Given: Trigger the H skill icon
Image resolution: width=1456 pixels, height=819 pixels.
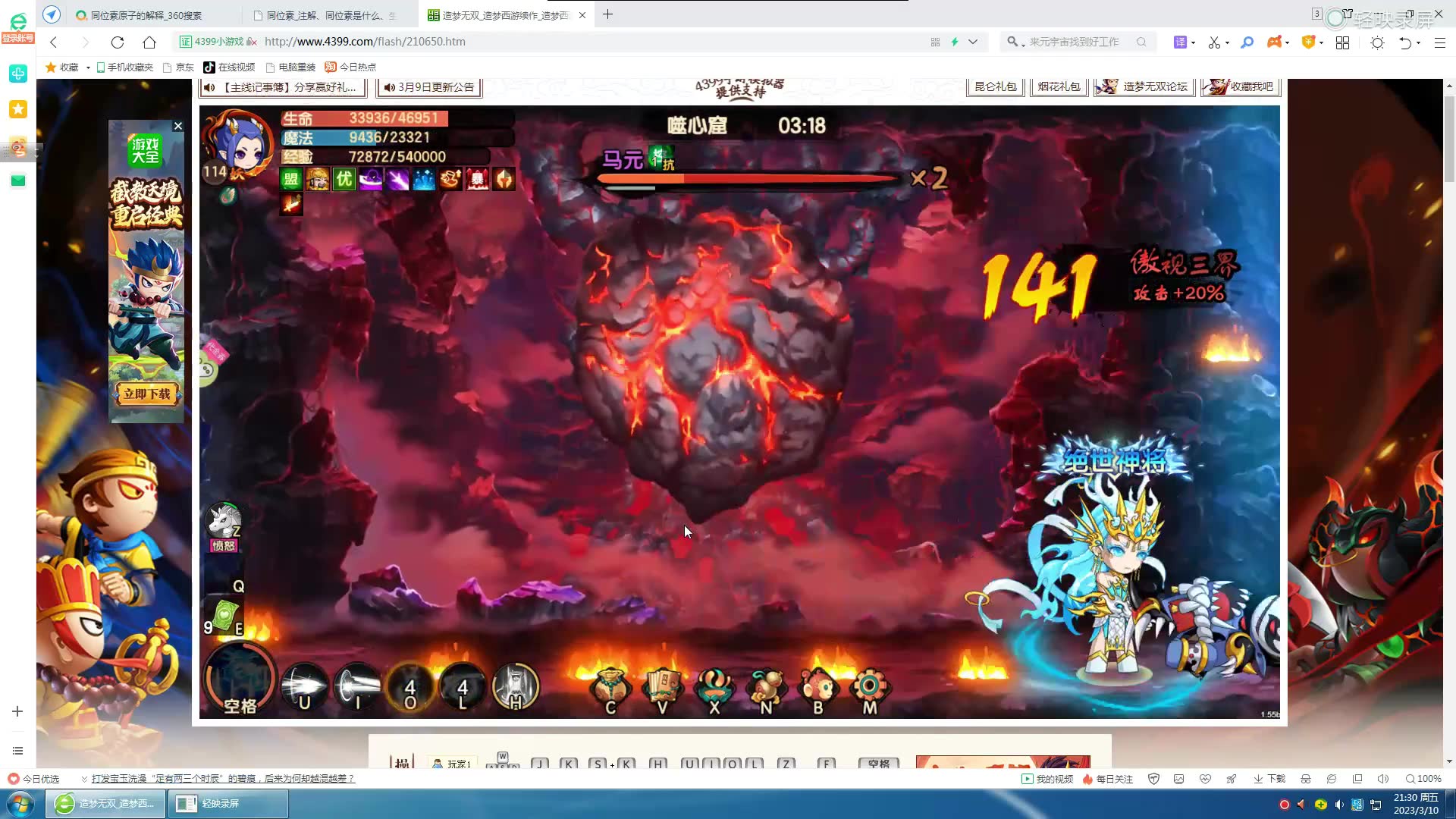Looking at the screenshot, I should pyautogui.click(x=516, y=687).
